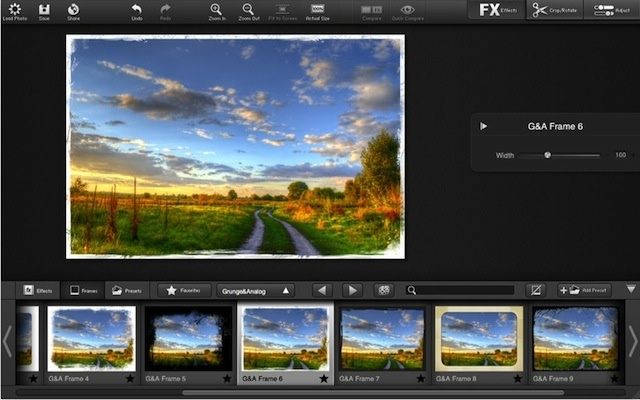Click the Add Preset button
640x400 pixels.
click(x=583, y=290)
